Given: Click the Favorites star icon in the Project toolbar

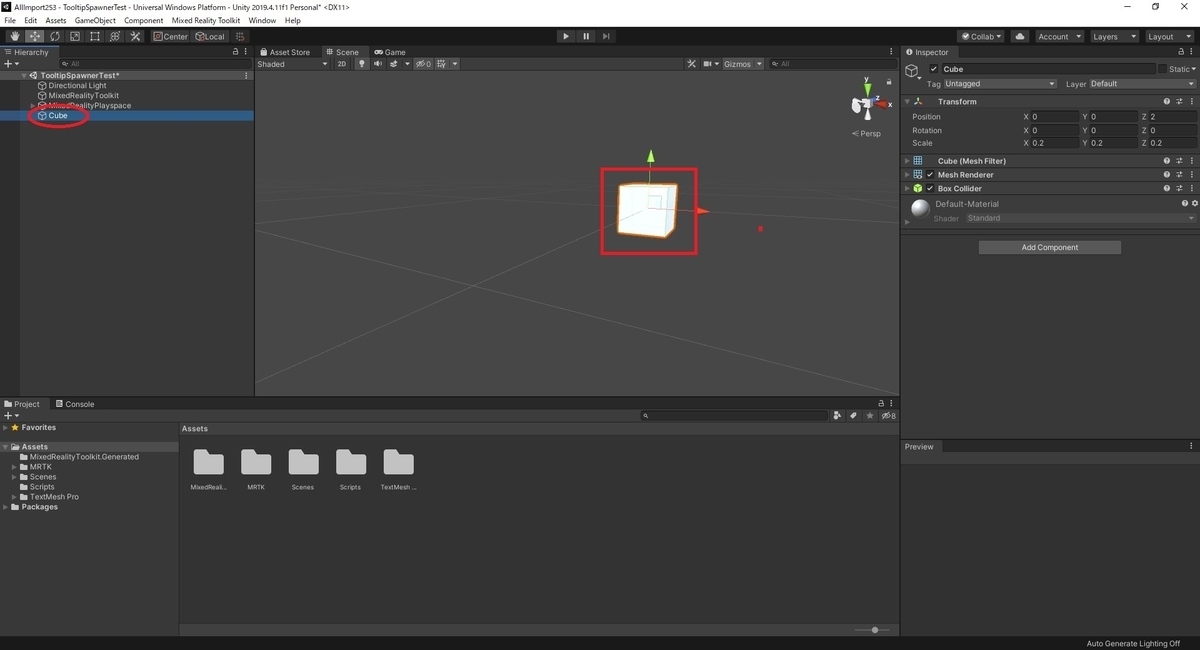Looking at the screenshot, I should click(870, 415).
